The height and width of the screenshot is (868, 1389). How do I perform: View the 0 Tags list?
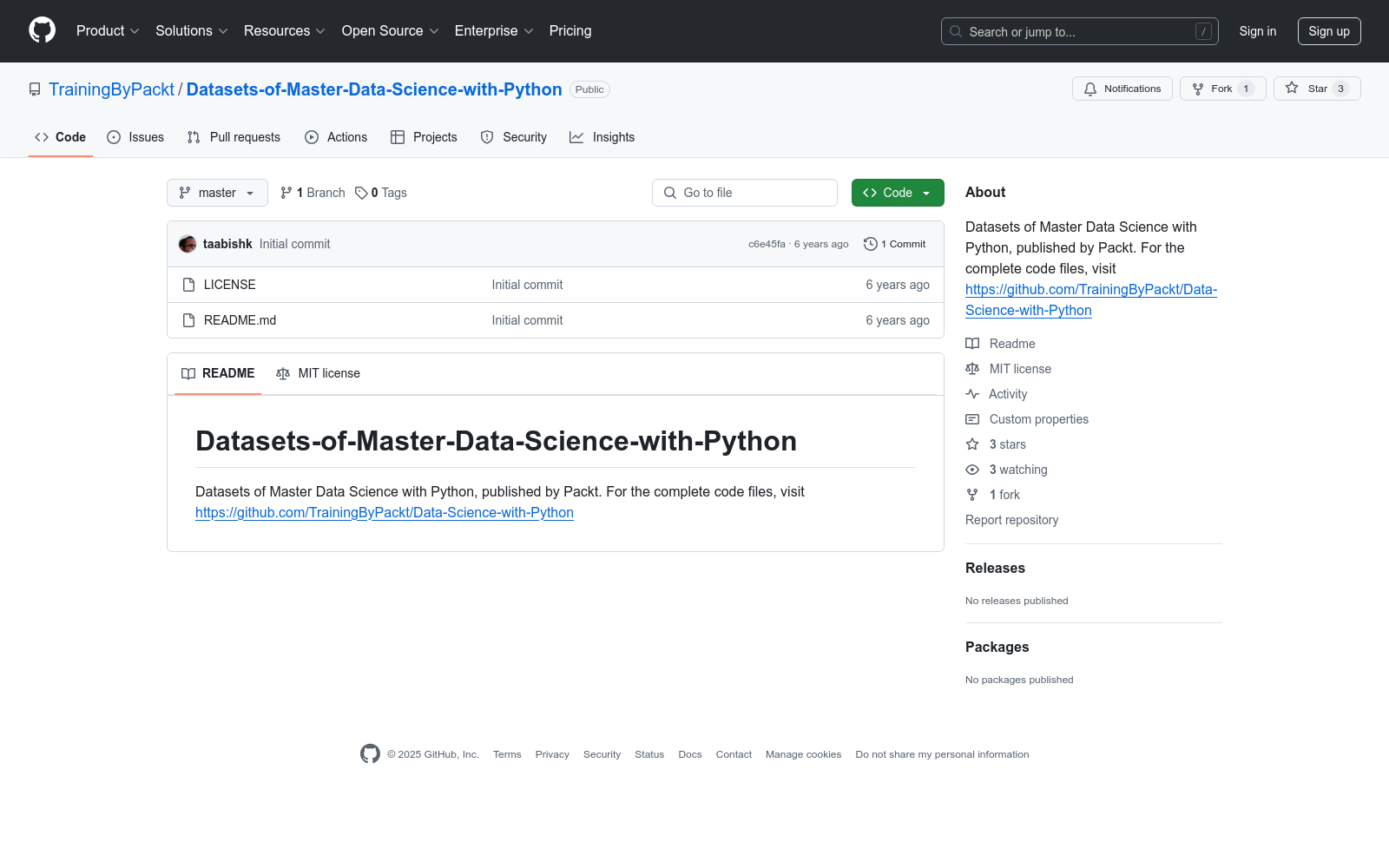(x=381, y=193)
